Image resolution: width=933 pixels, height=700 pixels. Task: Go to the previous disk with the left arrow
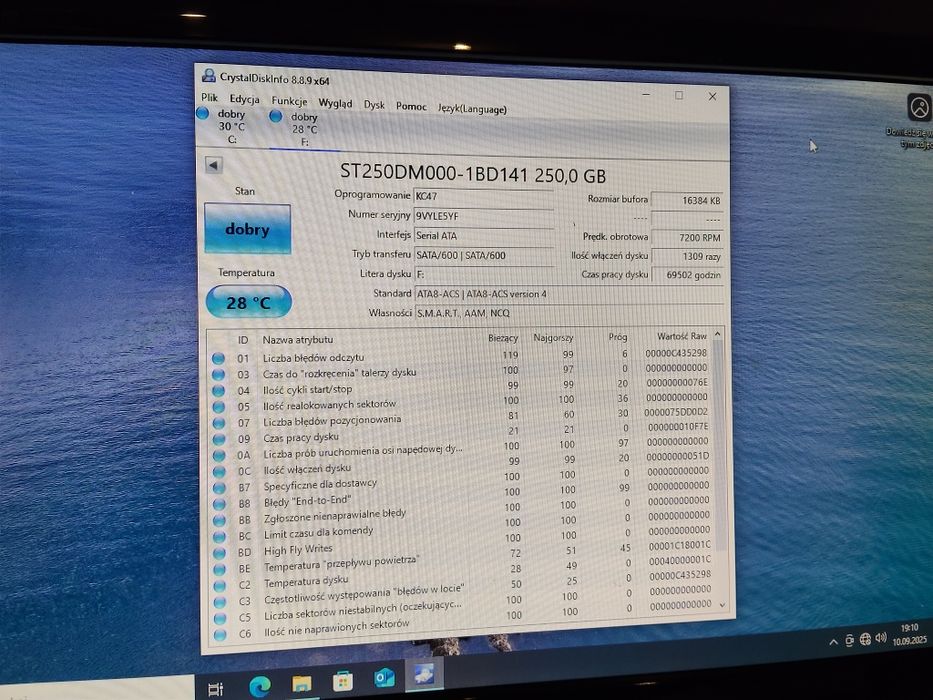214,165
